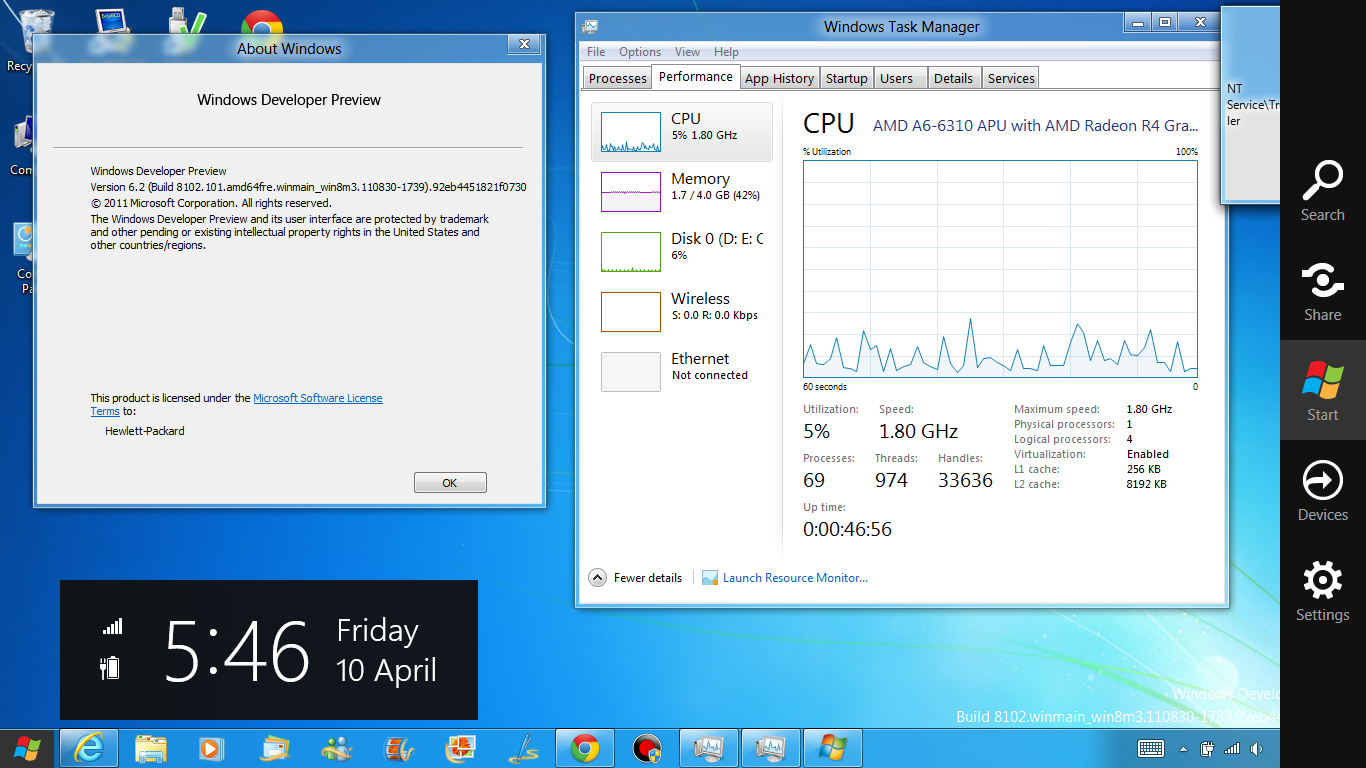Open Windows Live Messenger from the taskbar

click(336, 748)
